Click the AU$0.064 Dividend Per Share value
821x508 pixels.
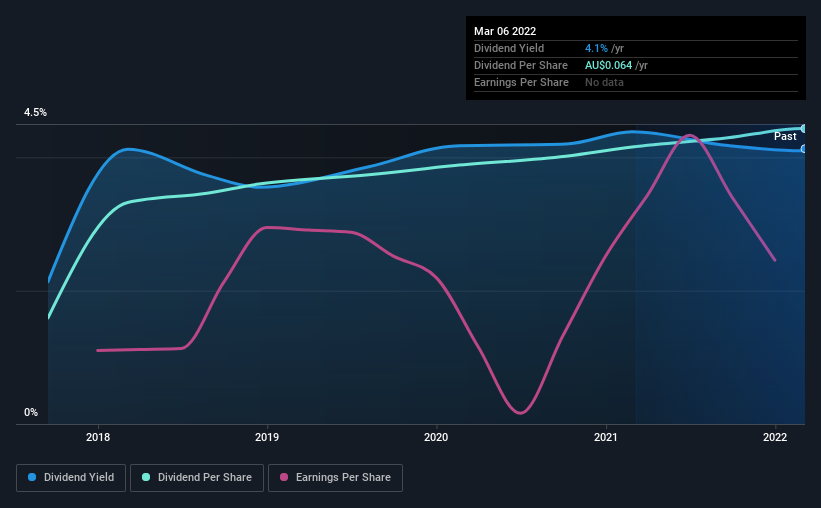pyautogui.click(x=608, y=65)
